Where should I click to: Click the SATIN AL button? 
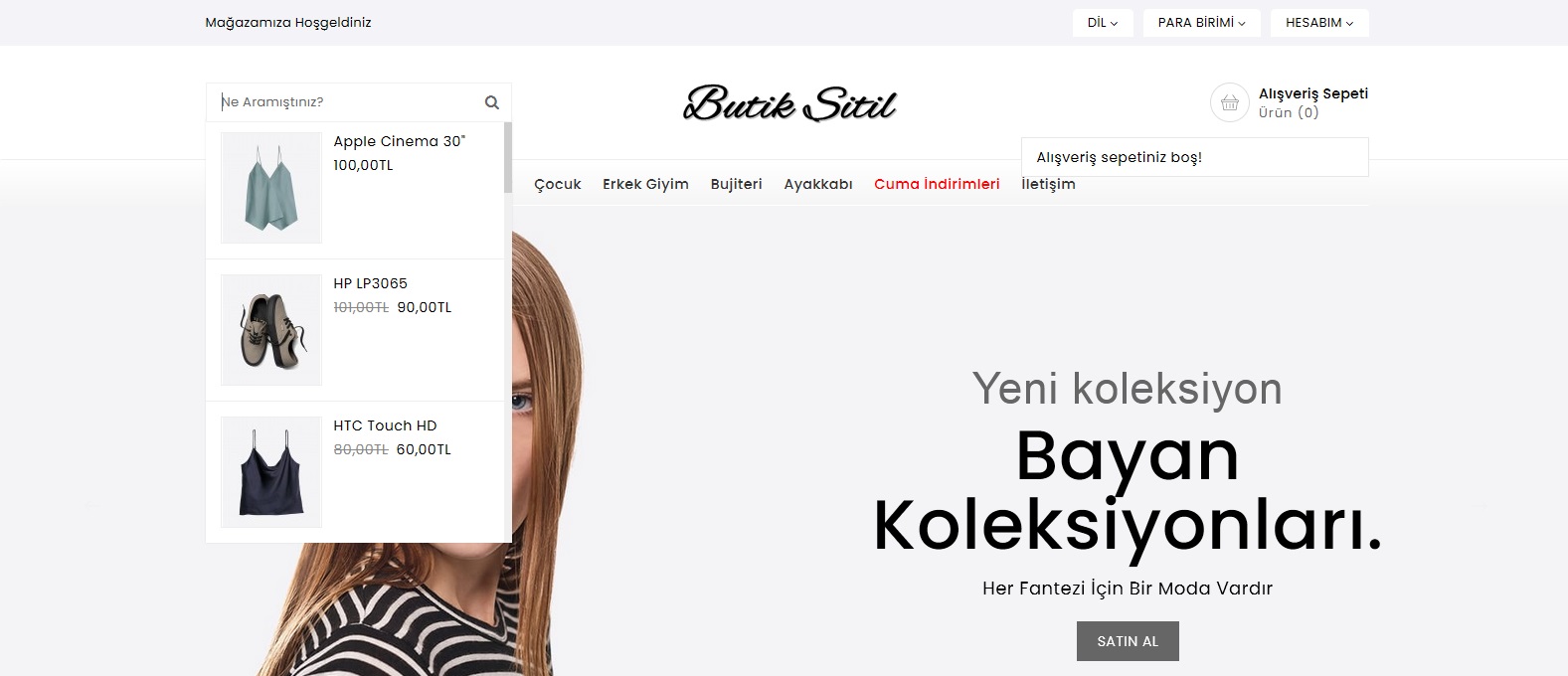(1128, 641)
